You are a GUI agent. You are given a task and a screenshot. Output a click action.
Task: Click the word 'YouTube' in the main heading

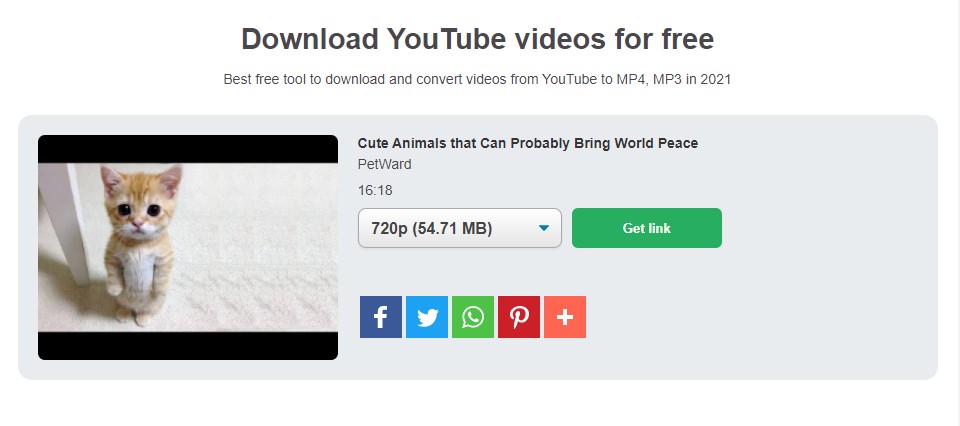(446, 39)
